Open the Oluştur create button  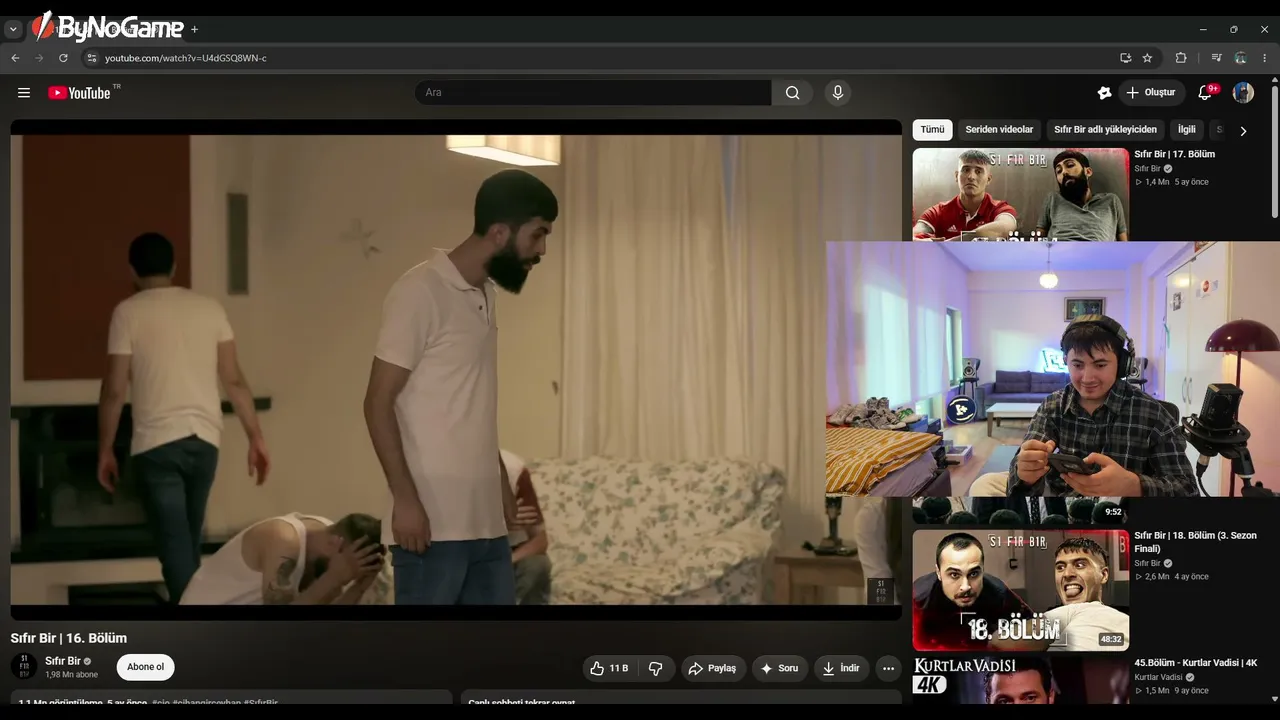(x=1151, y=93)
